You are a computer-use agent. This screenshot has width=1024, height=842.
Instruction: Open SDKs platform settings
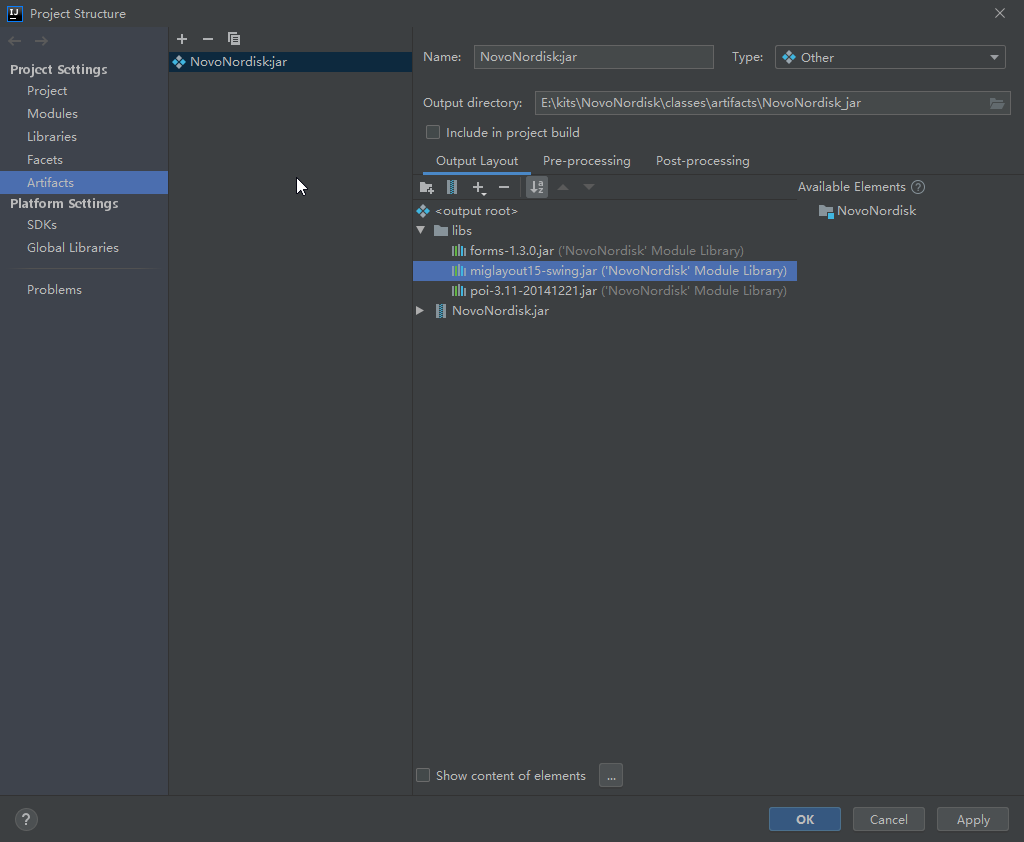coord(42,225)
